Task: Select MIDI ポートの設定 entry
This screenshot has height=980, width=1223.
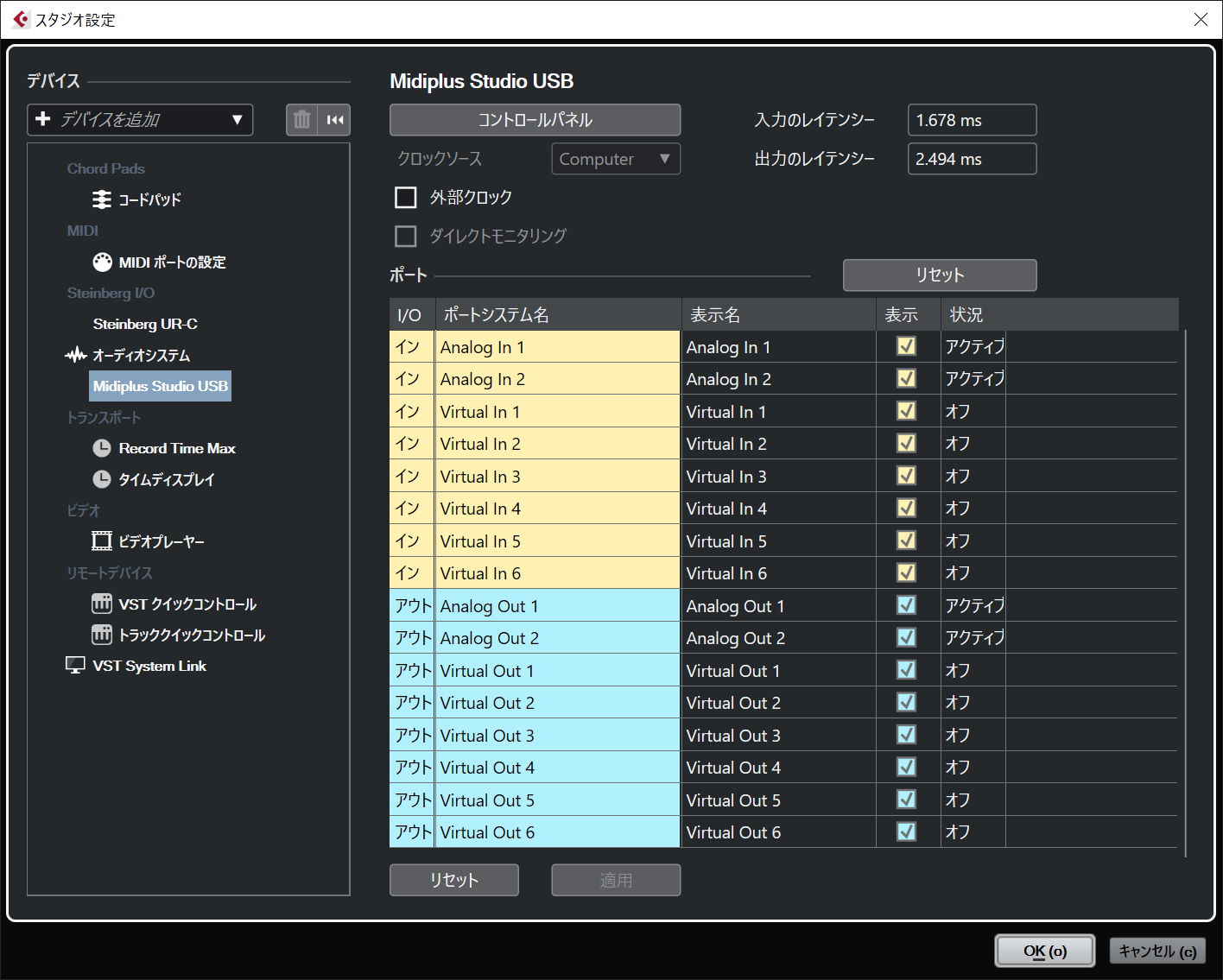Action: point(173,262)
